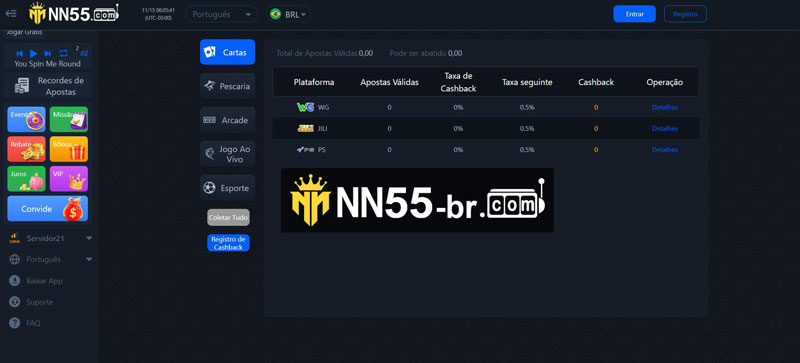Click the Registro sign-up button

click(x=685, y=14)
